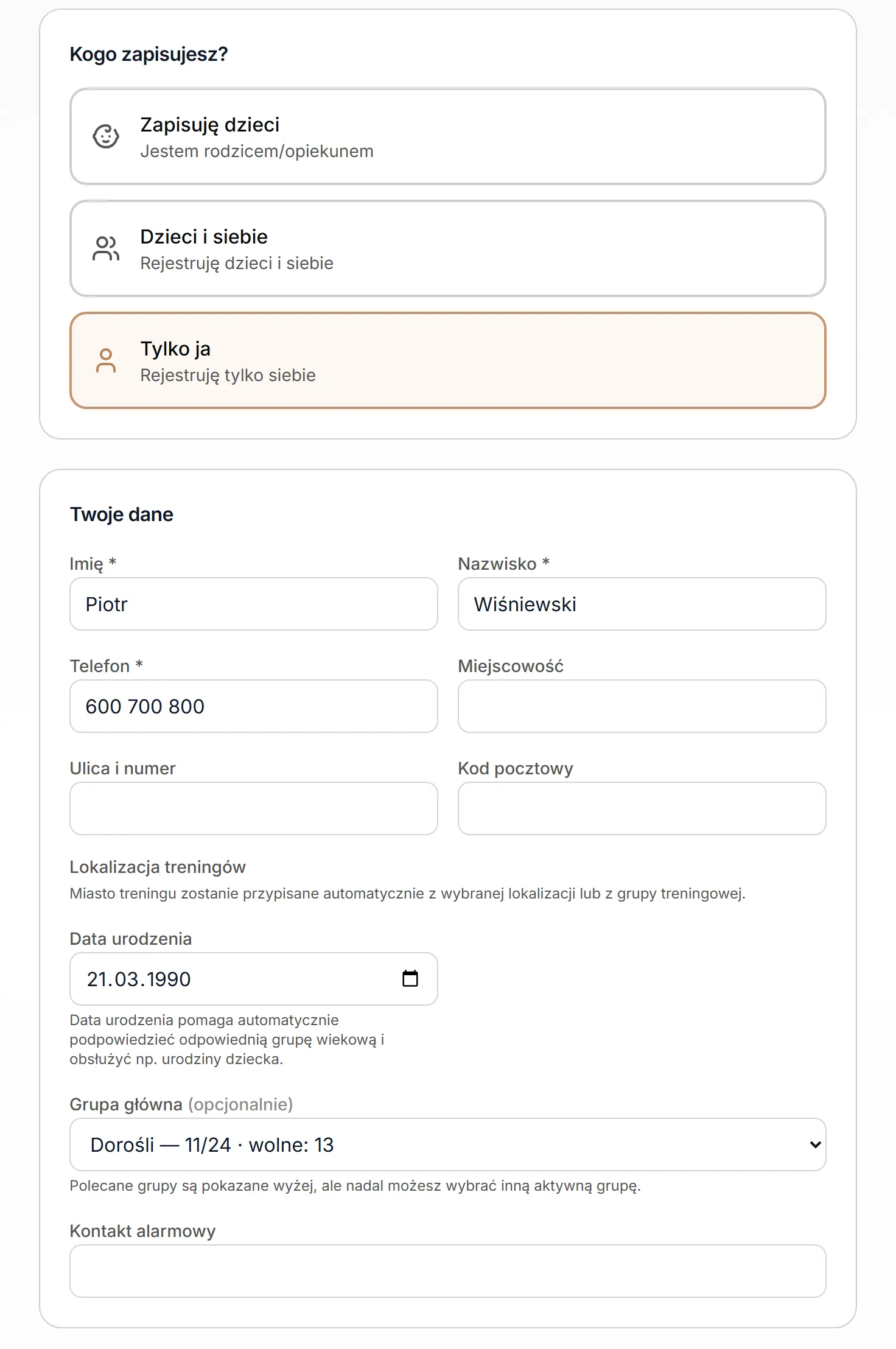Image resolution: width=896 pixels, height=1349 pixels.
Task: Click the two-people icon for Dzieci i siebie
Action: (106, 248)
